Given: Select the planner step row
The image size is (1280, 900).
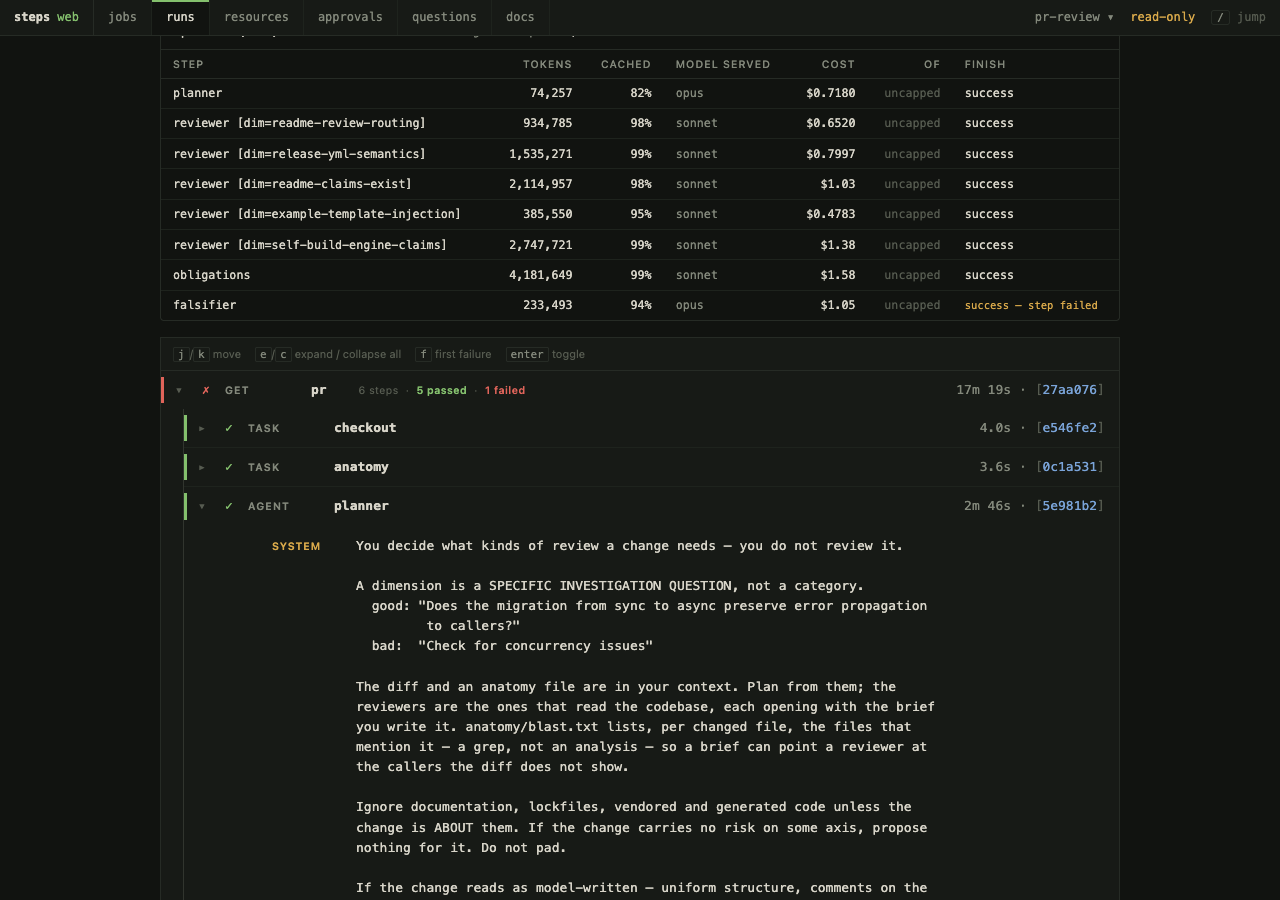Looking at the screenshot, I should (x=640, y=93).
